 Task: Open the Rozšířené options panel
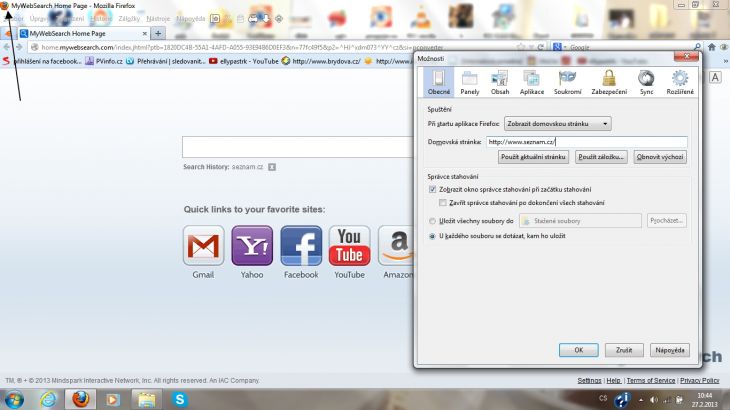680,82
